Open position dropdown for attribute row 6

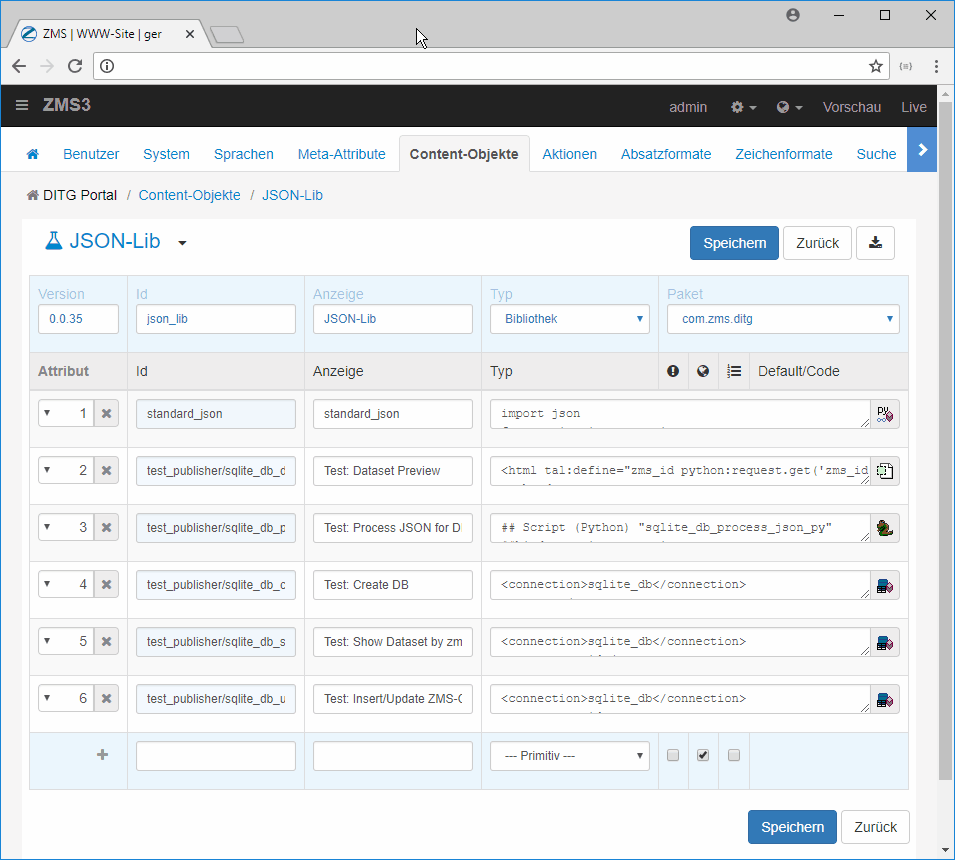(66, 699)
